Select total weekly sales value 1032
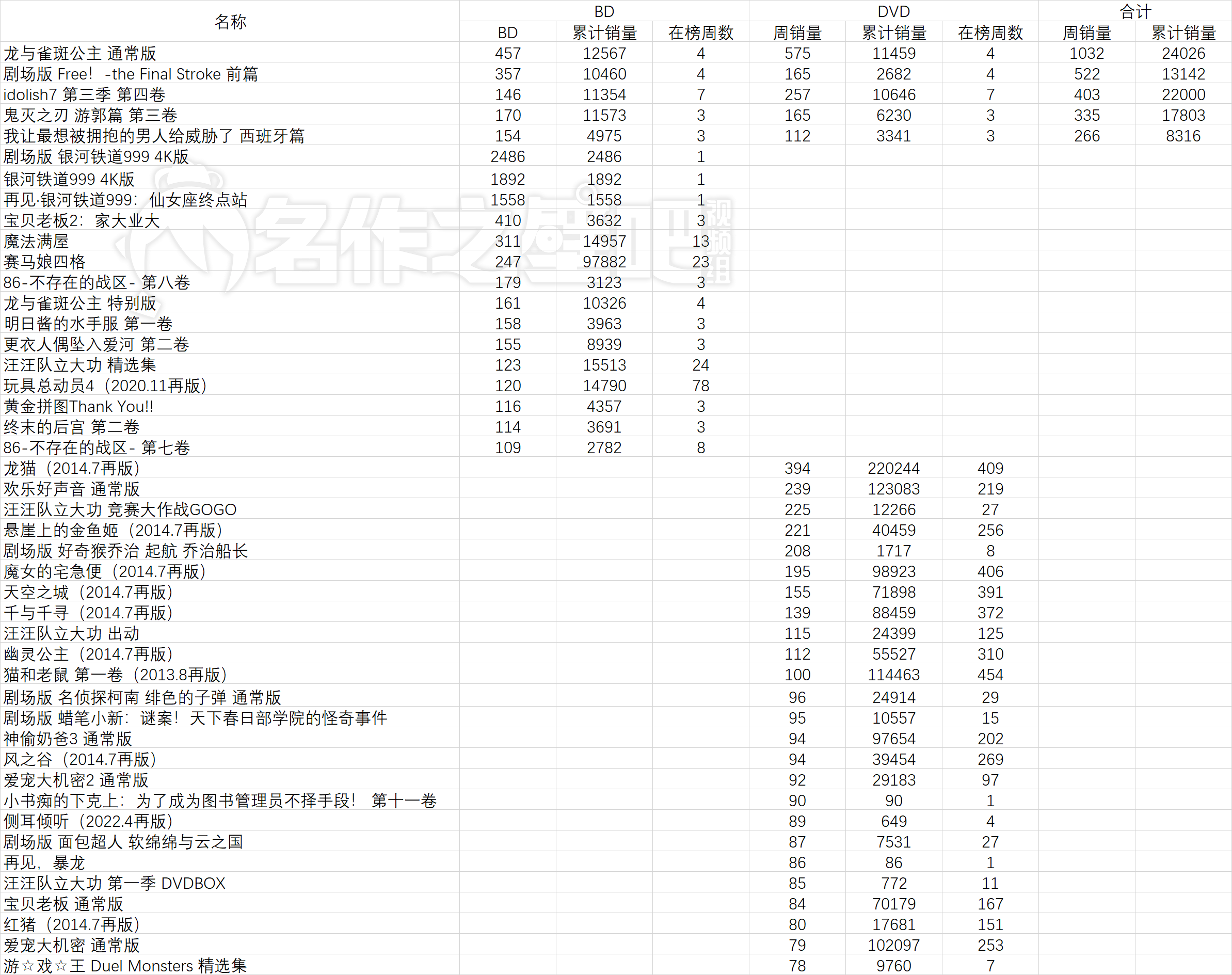 coord(1086,53)
